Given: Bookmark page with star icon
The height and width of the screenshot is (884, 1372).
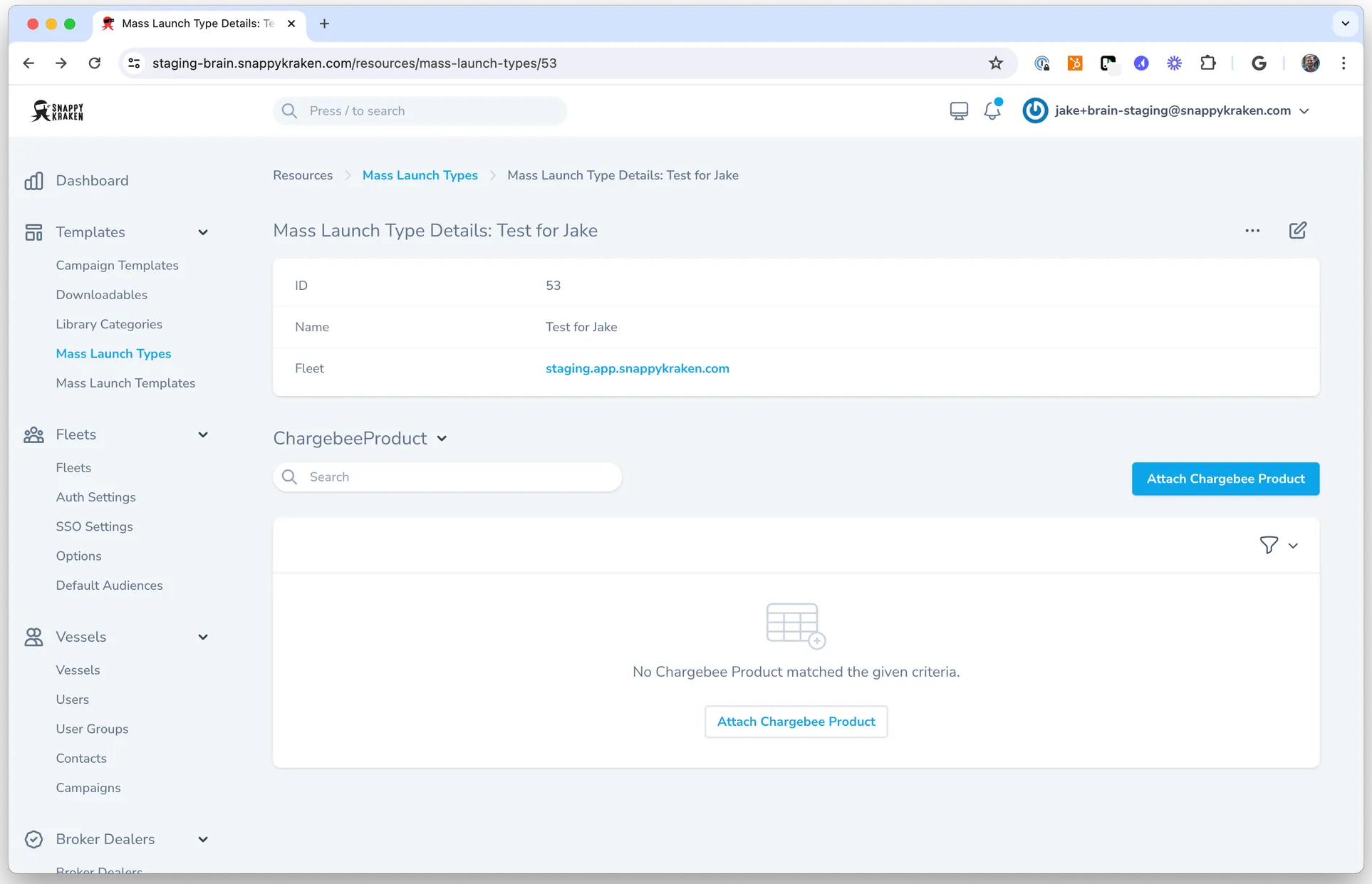Looking at the screenshot, I should [x=995, y=63].
